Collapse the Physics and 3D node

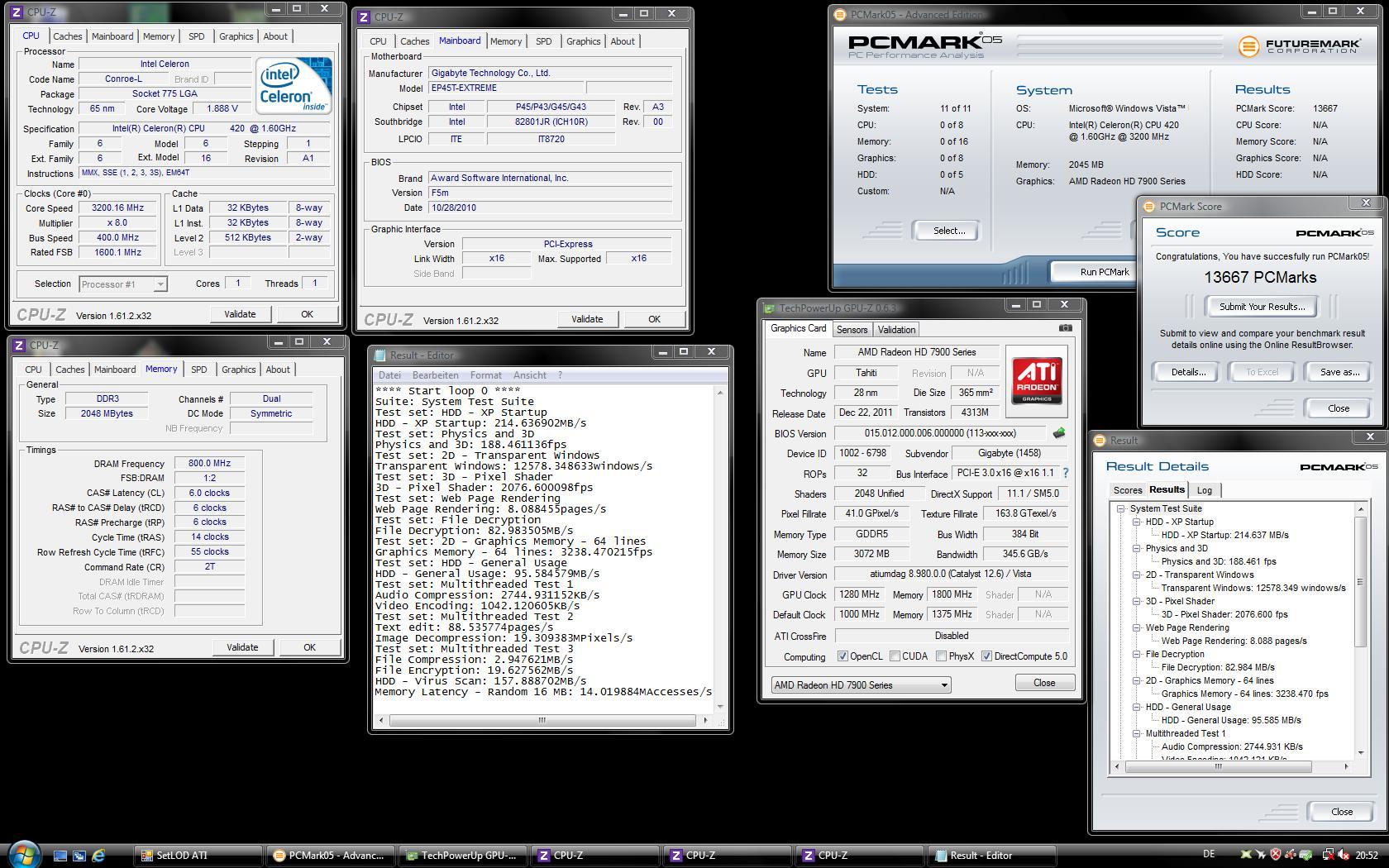pos(1137,549)
